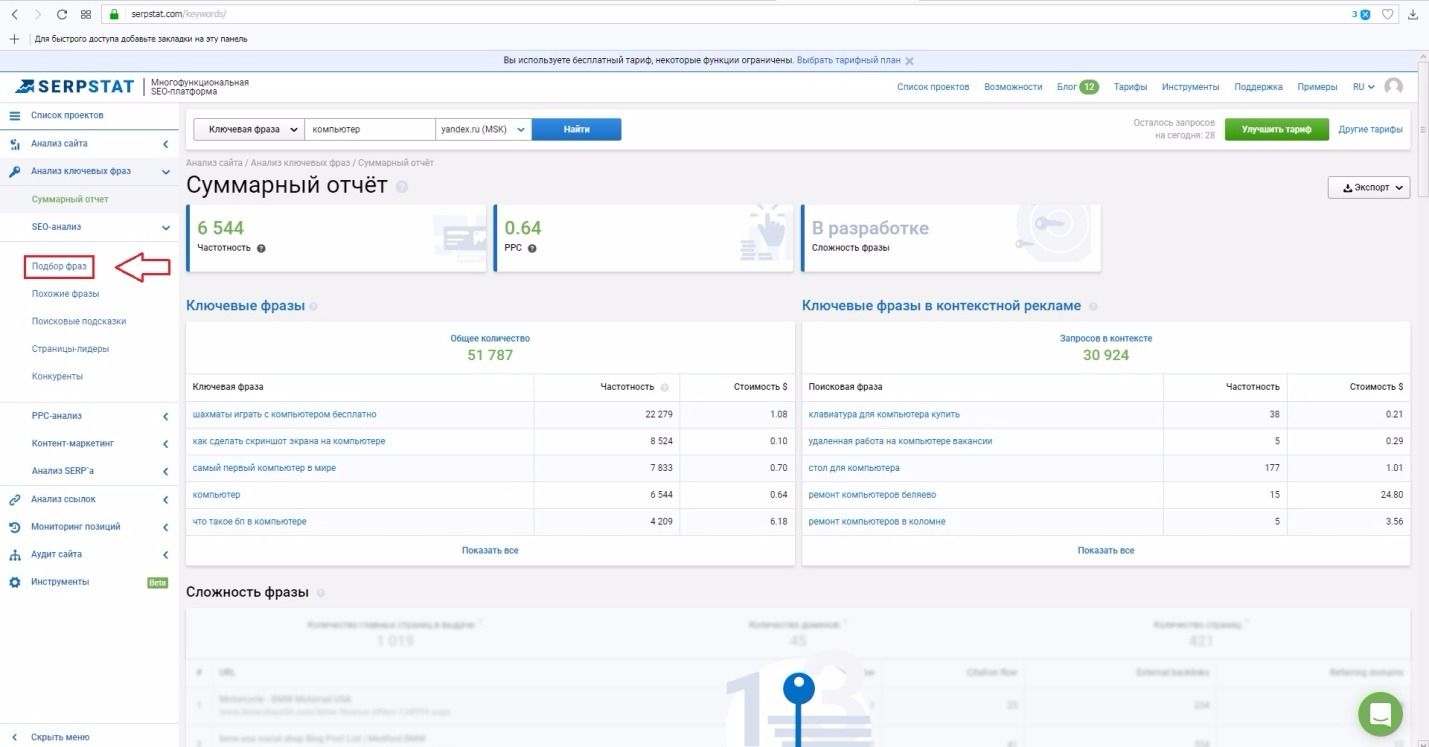Open keyword ремонт компьютеров беляево
This screenshot has height=747, width=1429.
pyautogui.click(x=872, y=495)
